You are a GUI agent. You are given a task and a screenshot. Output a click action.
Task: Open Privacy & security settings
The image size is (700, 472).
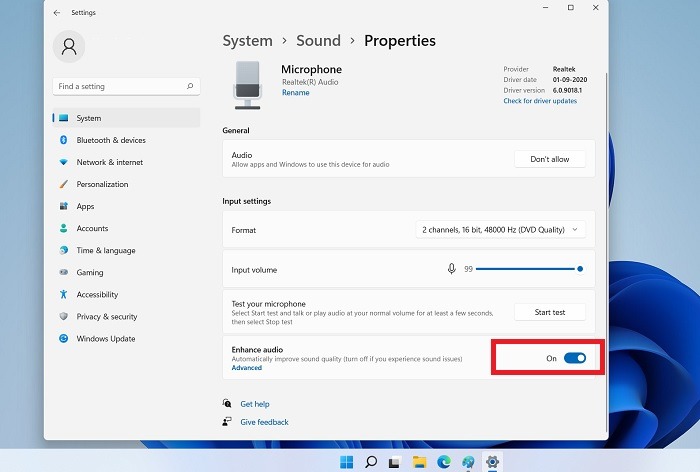[107, 317]
